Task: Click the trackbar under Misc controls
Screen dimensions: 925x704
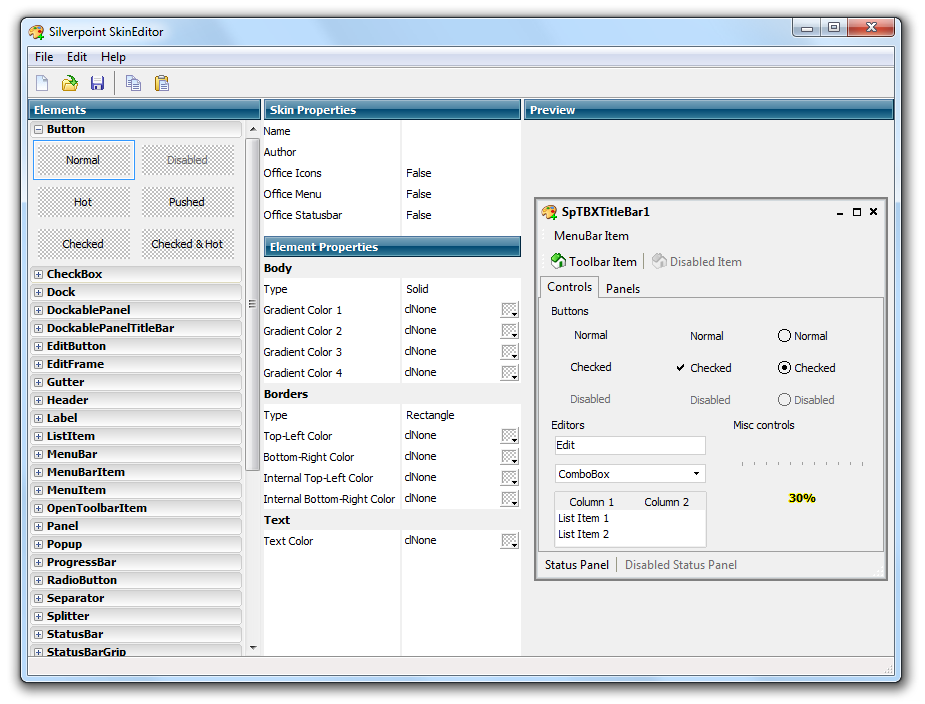Action: click(x=802, y=464)
